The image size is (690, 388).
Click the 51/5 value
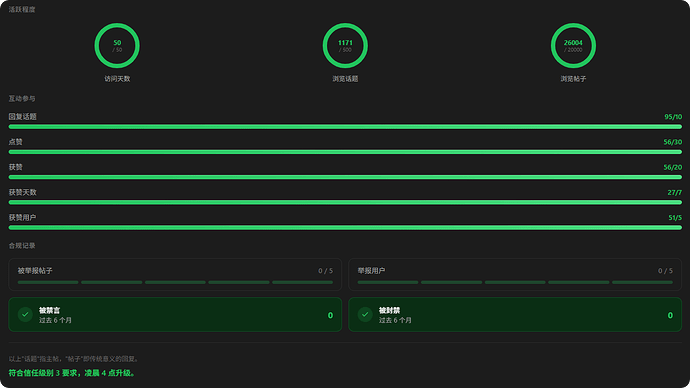tap(675, 217)
